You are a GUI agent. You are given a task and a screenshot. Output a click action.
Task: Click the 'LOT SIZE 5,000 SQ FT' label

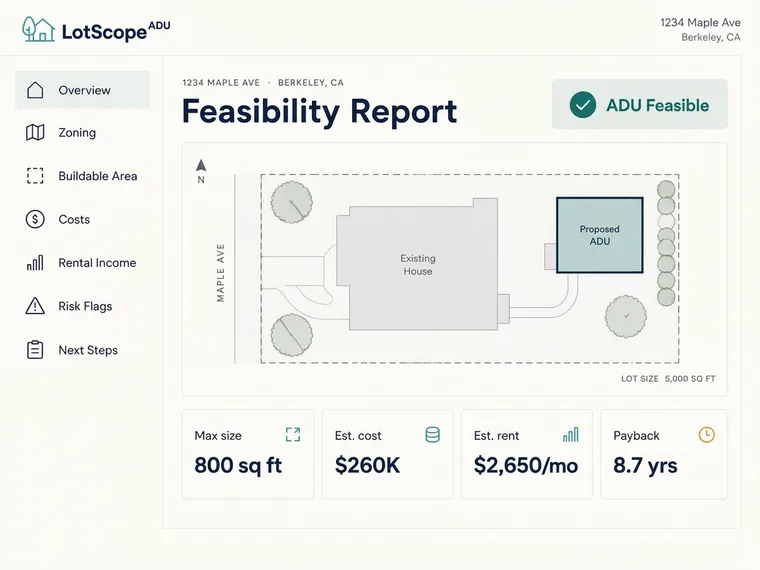click(x=668, y=379)
